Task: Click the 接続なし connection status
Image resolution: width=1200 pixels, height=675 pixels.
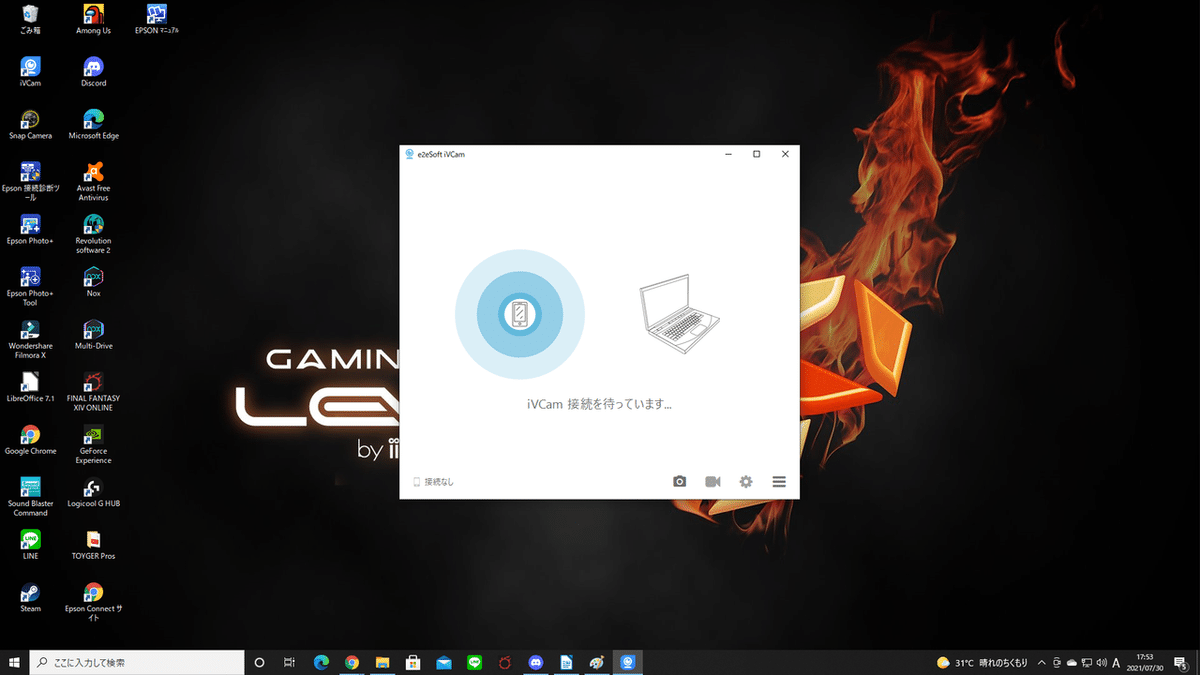Action: (x=433, y=482)
